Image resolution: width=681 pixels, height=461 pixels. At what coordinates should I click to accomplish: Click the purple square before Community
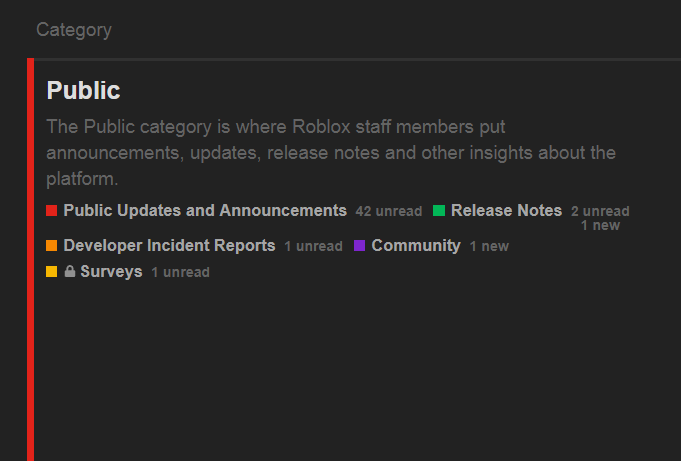360,246
